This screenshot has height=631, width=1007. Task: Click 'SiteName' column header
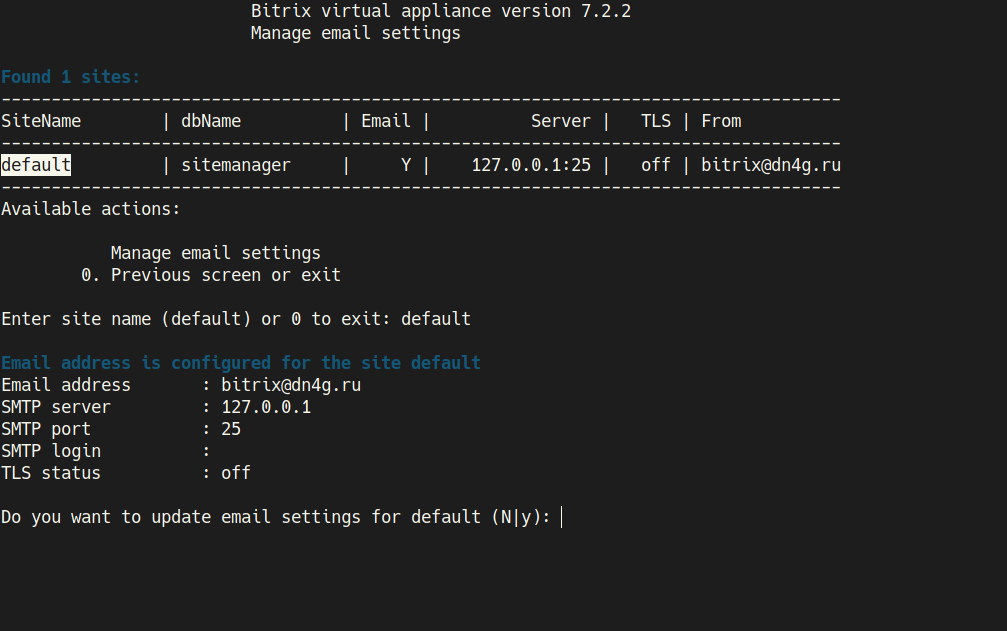[41, 121]
